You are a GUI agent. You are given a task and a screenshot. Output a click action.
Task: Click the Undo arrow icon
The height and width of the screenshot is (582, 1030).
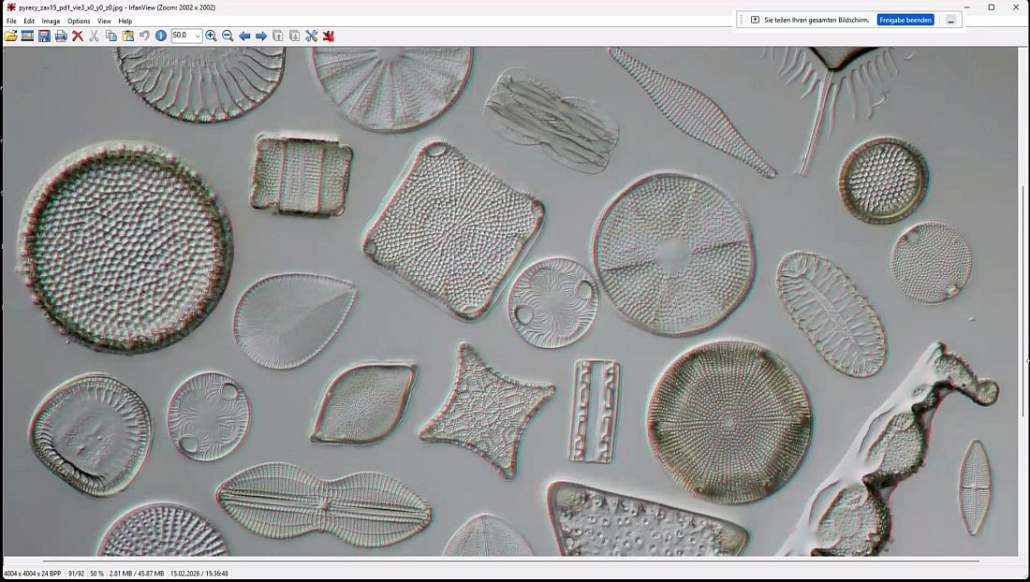(x=144, y=36)
